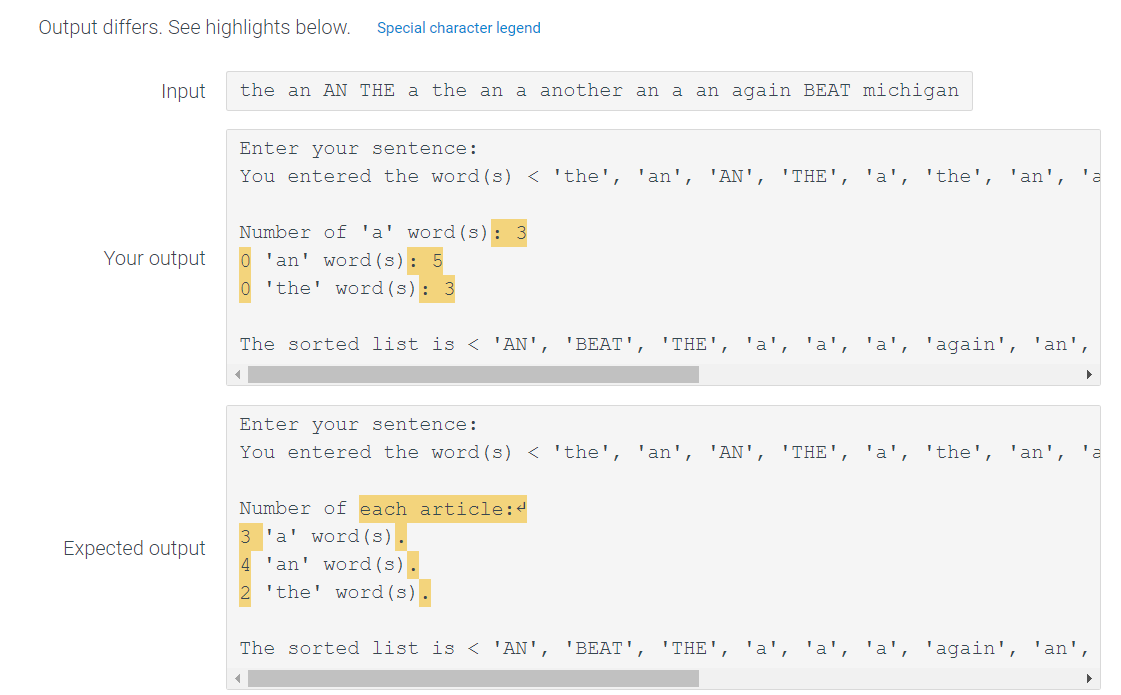Click the highlighted '2' before 'the' word(s)
This screenshot has height=695, width=1121.
tap(245, 592)
